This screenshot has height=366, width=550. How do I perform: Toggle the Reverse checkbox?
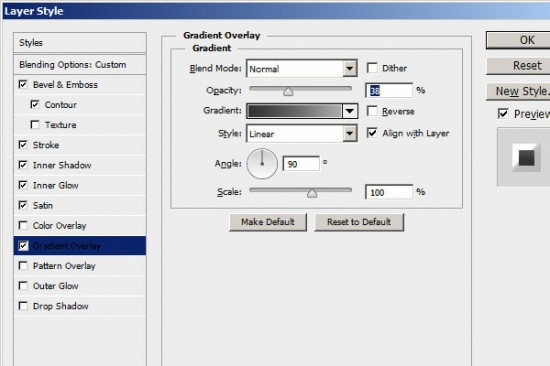[x=372, y=111]
